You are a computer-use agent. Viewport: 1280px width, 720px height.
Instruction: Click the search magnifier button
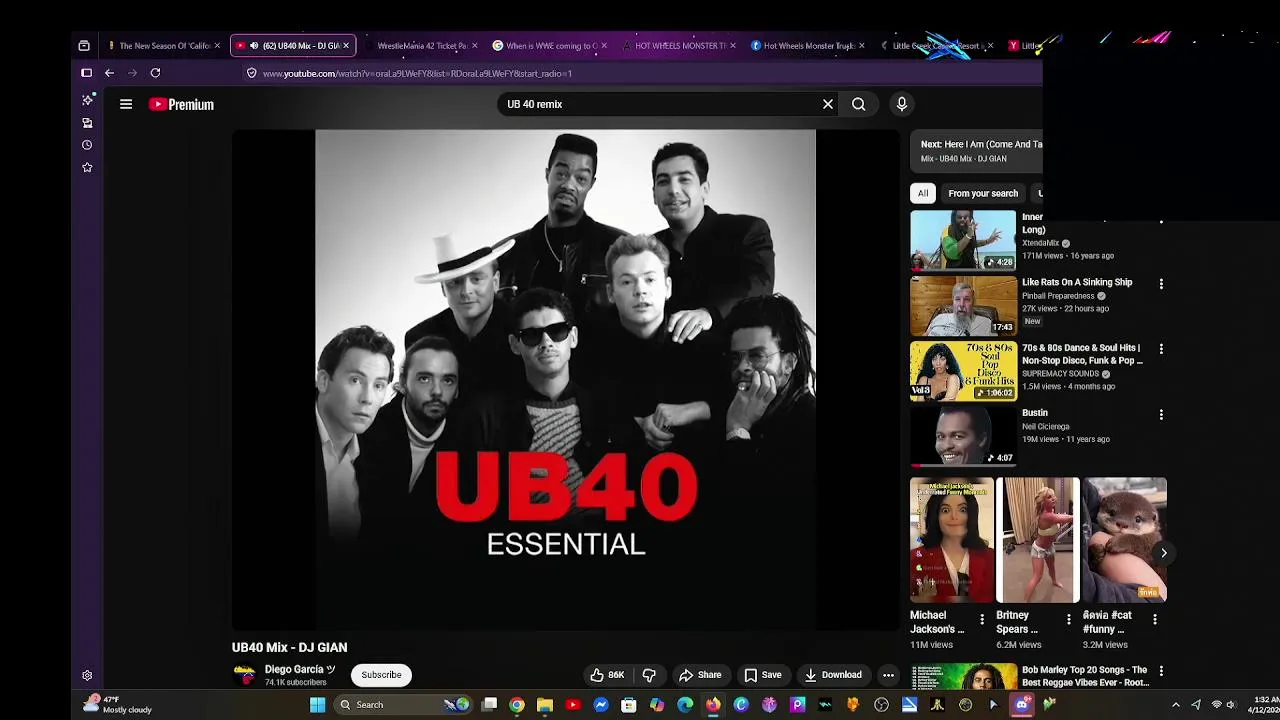(859, 104)
